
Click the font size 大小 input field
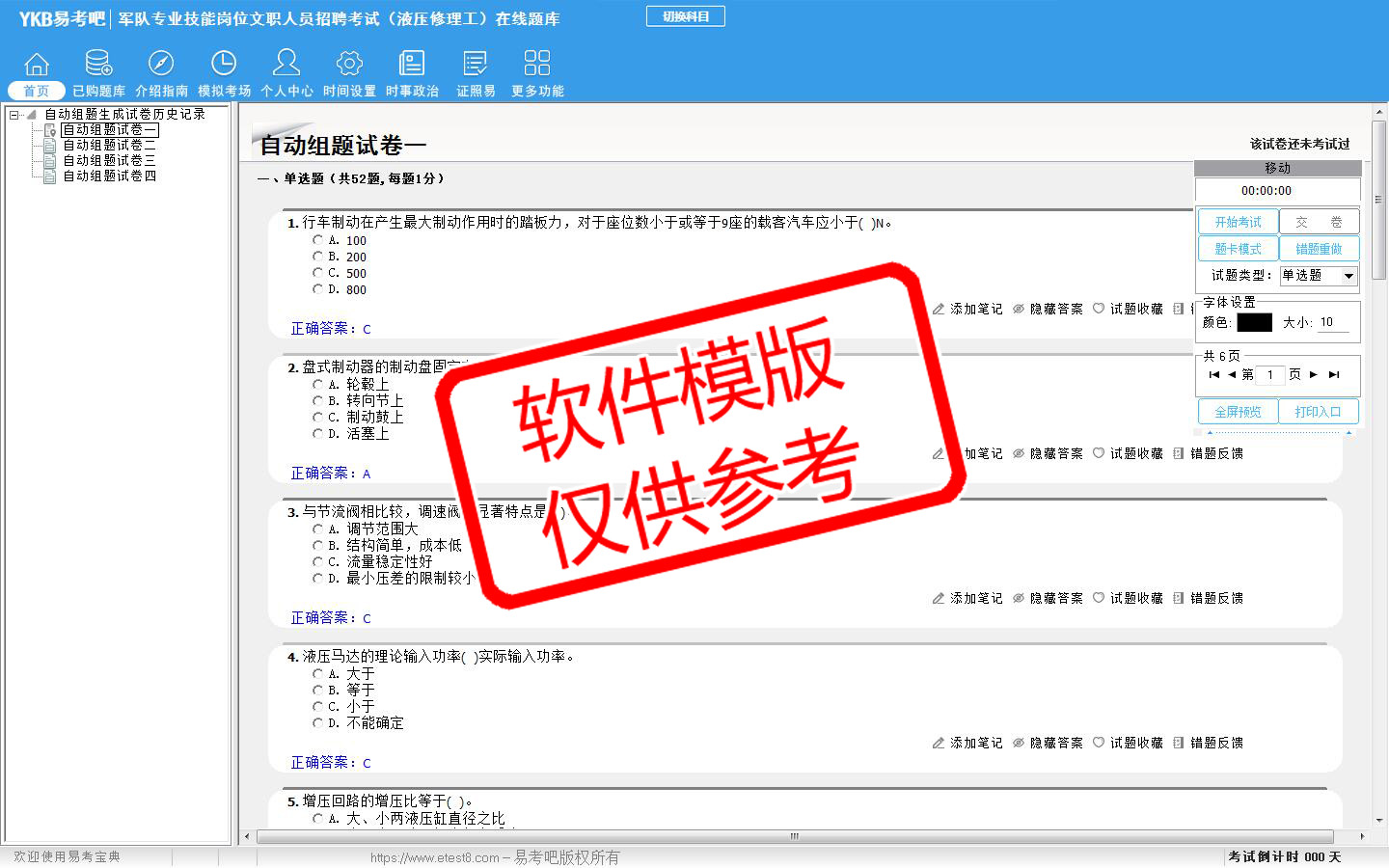[x=1333, y=323]
